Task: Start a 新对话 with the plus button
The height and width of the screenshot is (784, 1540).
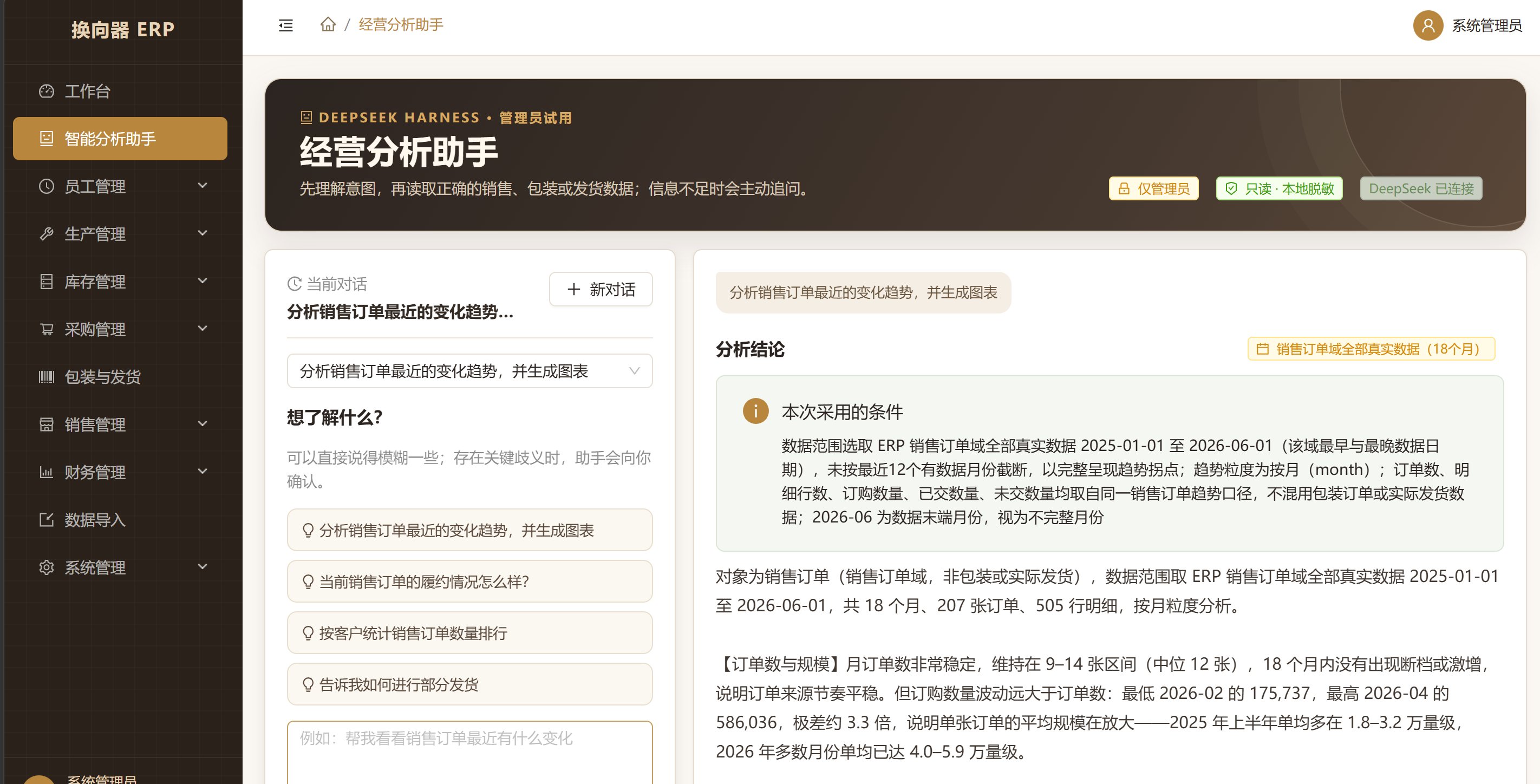Action: click(601, 289)
